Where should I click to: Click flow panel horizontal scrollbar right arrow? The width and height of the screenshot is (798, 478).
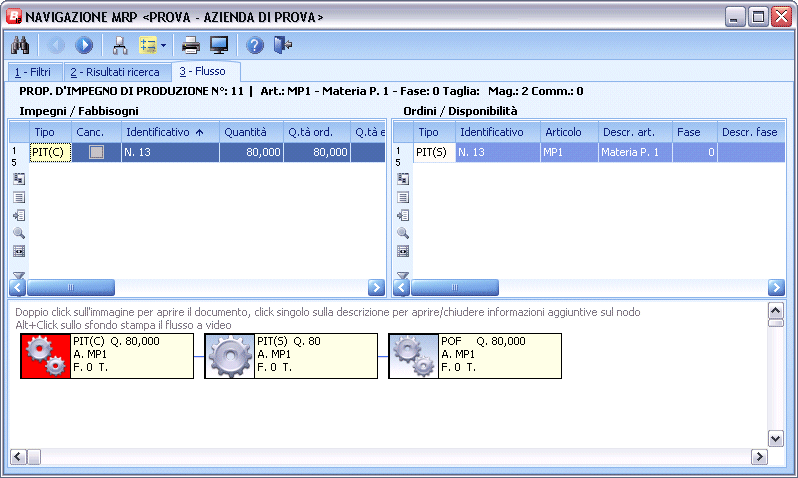(x=759, y=457)
